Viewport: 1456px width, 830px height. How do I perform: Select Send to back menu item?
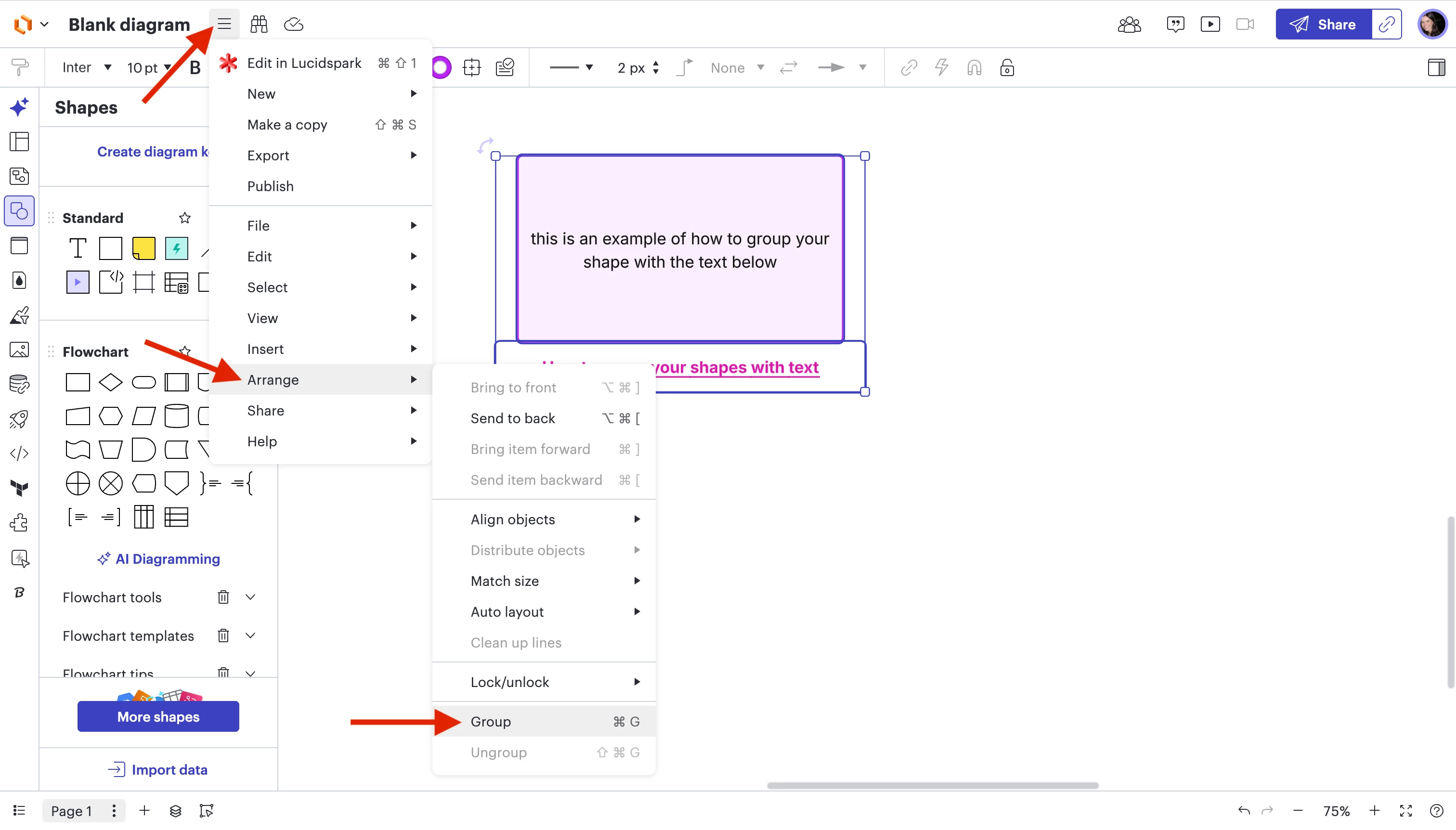click(x=512, y=418)
